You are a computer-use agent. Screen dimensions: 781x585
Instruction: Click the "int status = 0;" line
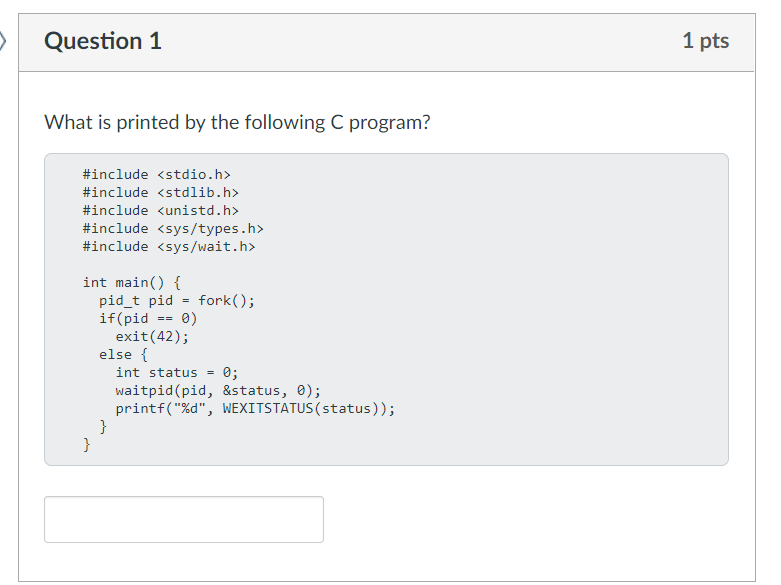[176, 372]
